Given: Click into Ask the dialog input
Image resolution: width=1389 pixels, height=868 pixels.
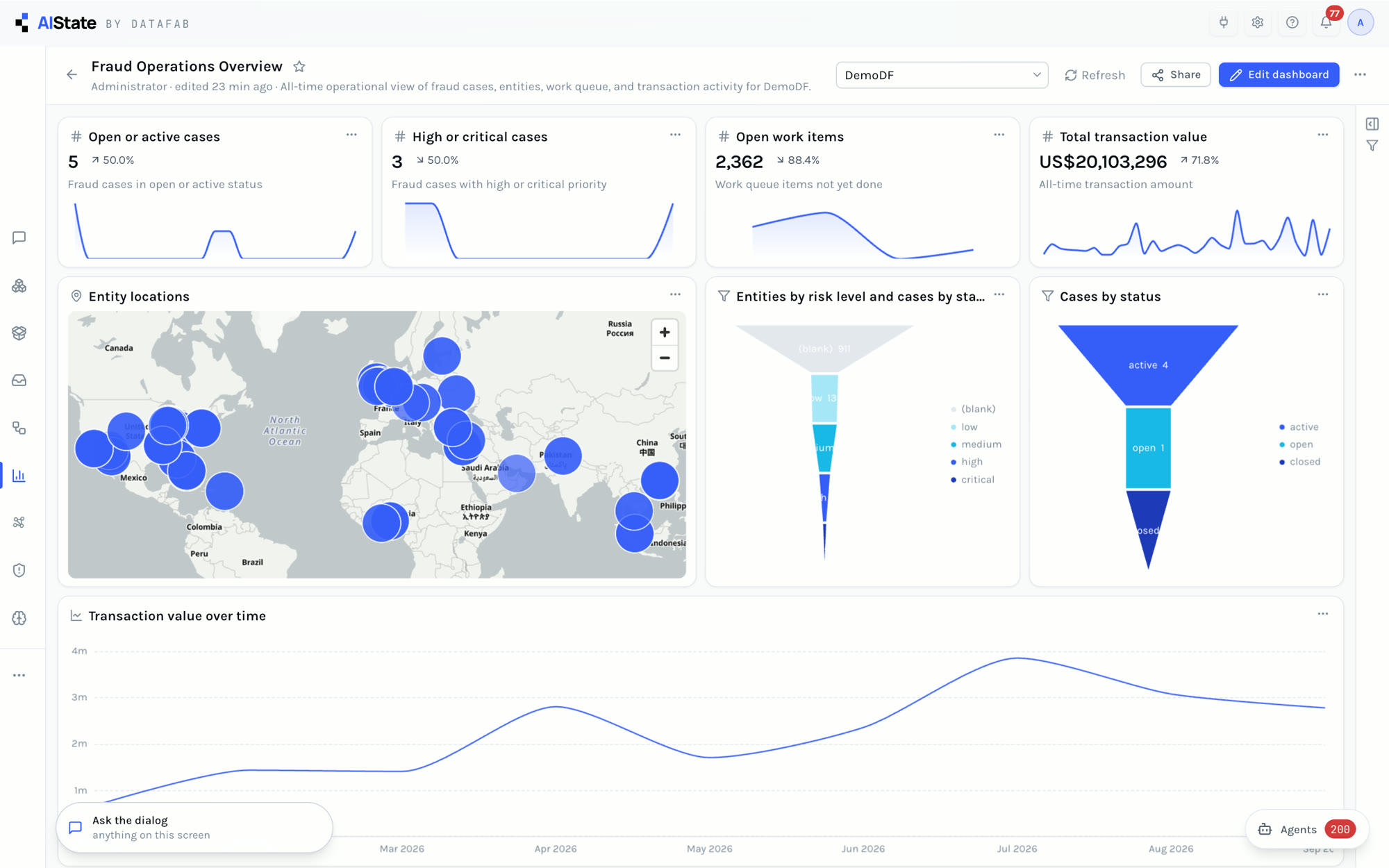Looking at the screenshot, I should tap(194, 828).
